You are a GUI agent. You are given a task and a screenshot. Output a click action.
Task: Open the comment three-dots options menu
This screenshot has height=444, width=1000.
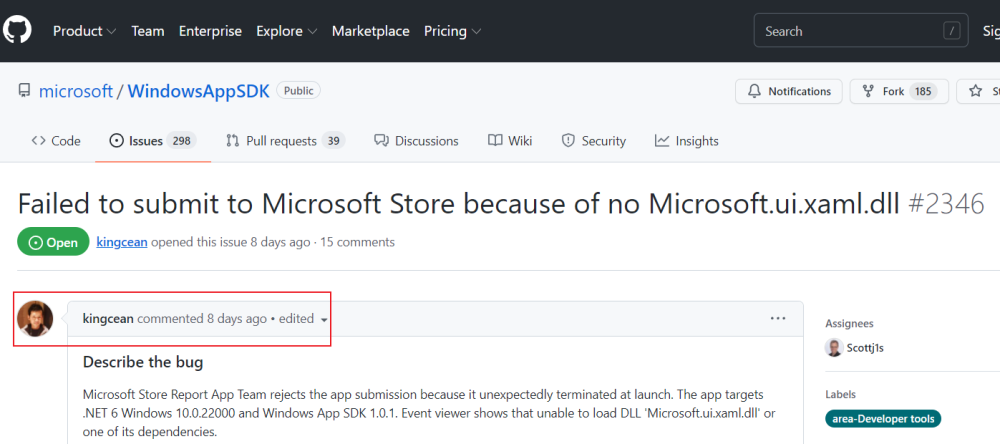point(778,319)
